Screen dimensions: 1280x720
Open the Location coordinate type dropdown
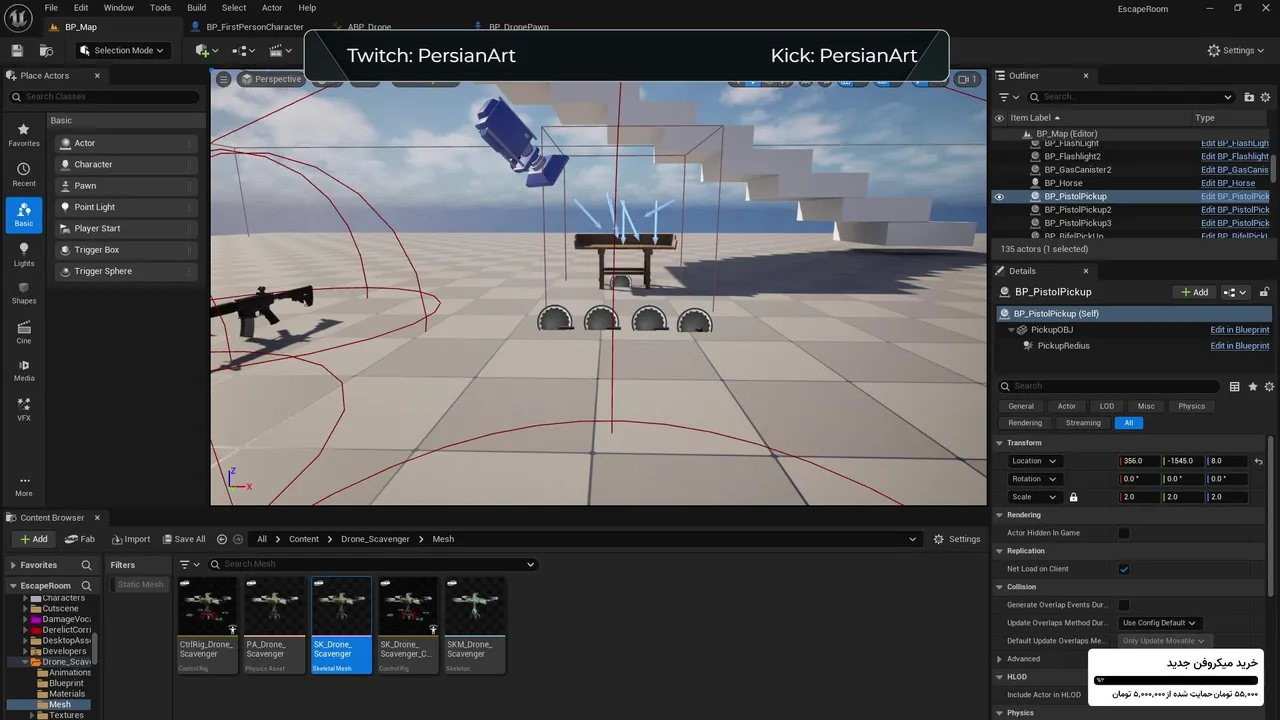click(x=1034, y=461)
